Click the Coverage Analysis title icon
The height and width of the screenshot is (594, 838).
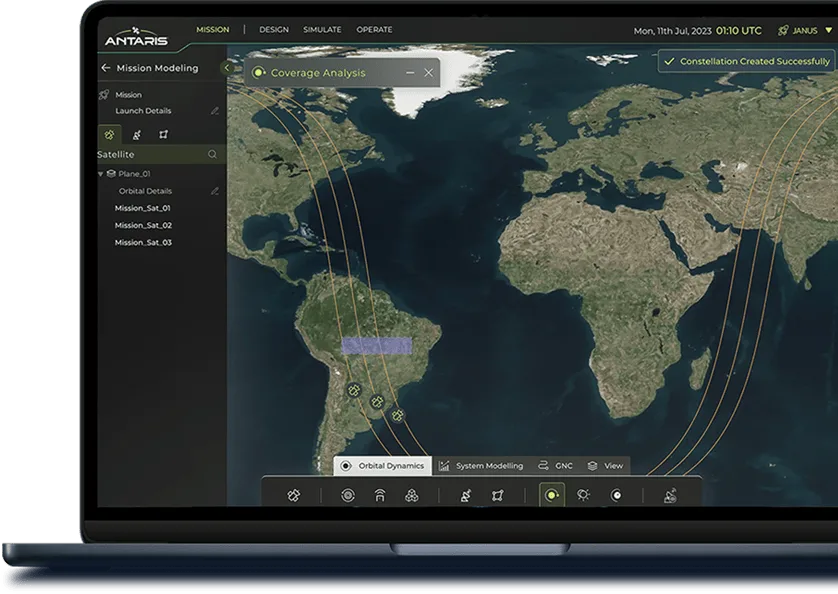(259, 73)
